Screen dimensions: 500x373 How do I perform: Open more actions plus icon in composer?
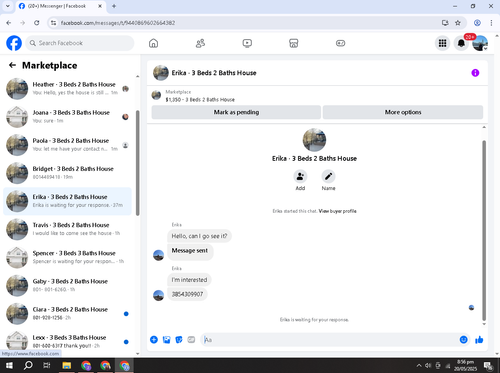click(x=154, y=340)
